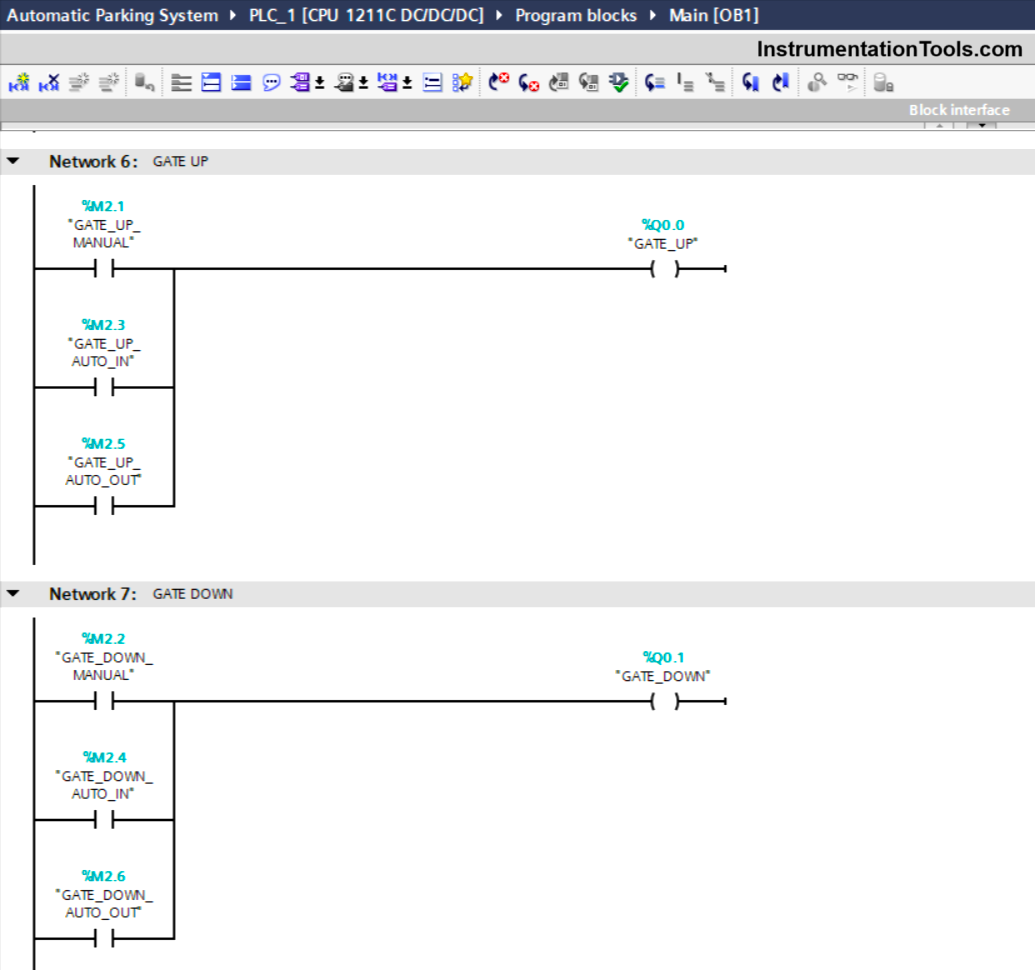Click the Expand all networks icon
The image size is (1035, 970).
point(181,82)
